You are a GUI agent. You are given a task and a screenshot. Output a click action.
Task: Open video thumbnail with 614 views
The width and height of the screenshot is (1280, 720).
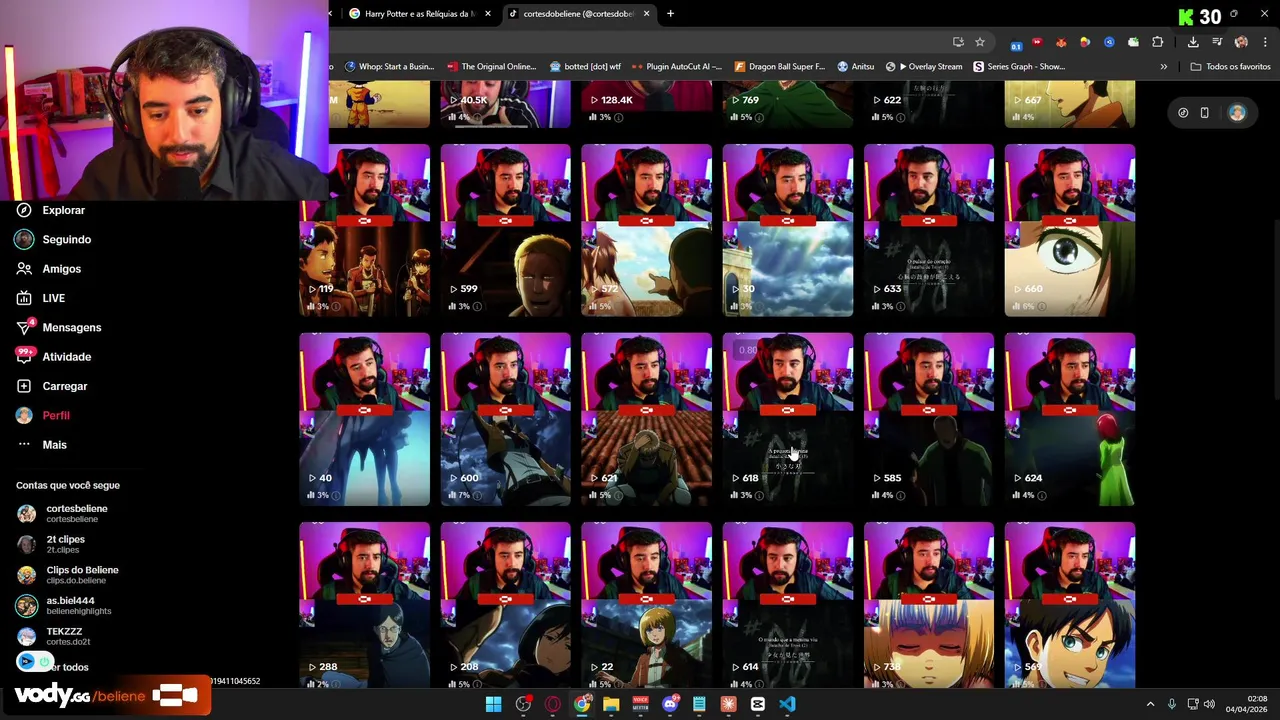[x=788, y=605]
